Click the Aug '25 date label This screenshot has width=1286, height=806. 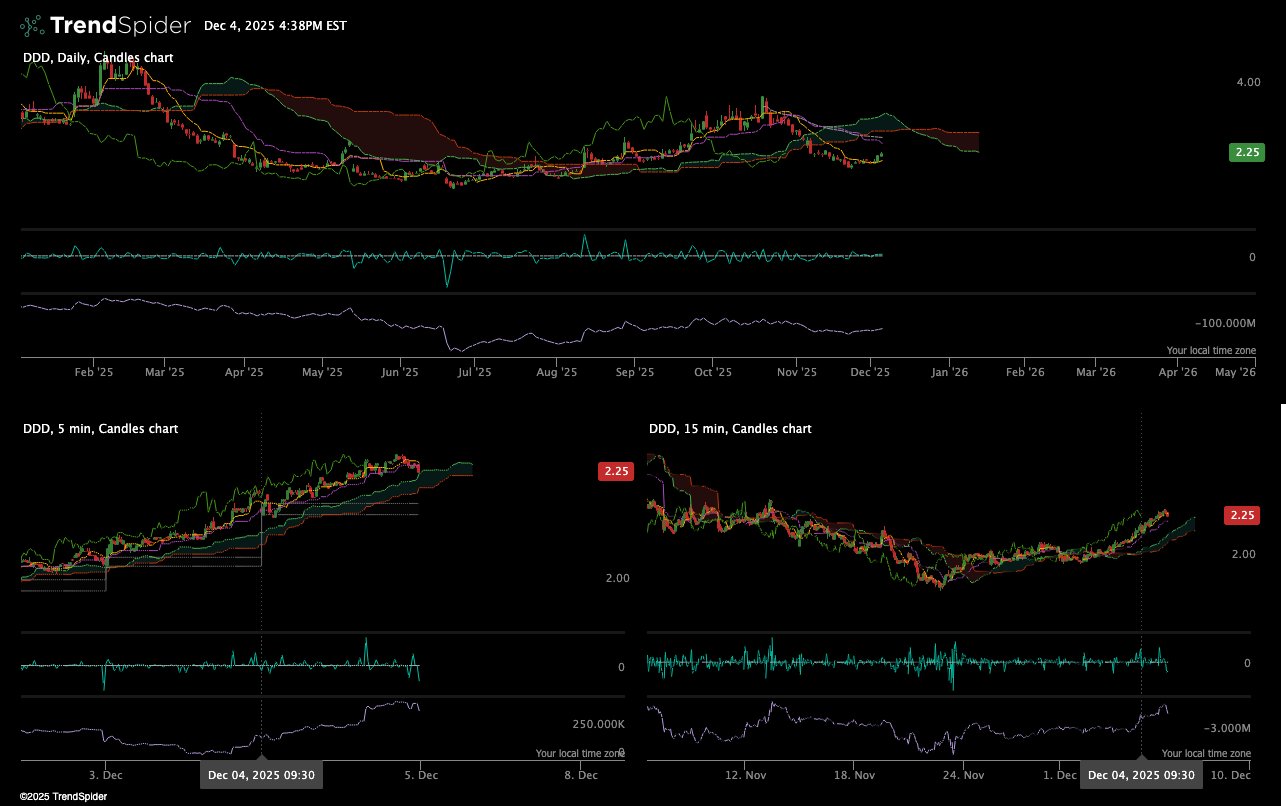[x=557, y=372]
